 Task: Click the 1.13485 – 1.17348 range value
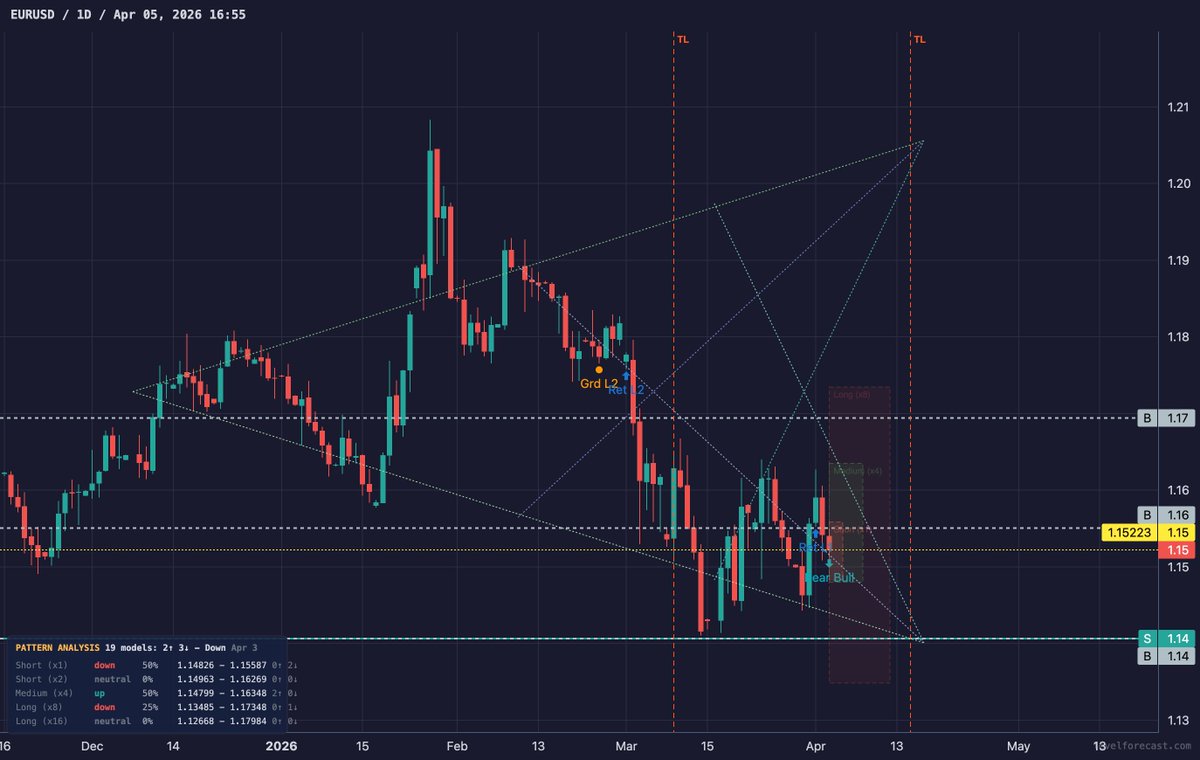click(x=221, y=706)
